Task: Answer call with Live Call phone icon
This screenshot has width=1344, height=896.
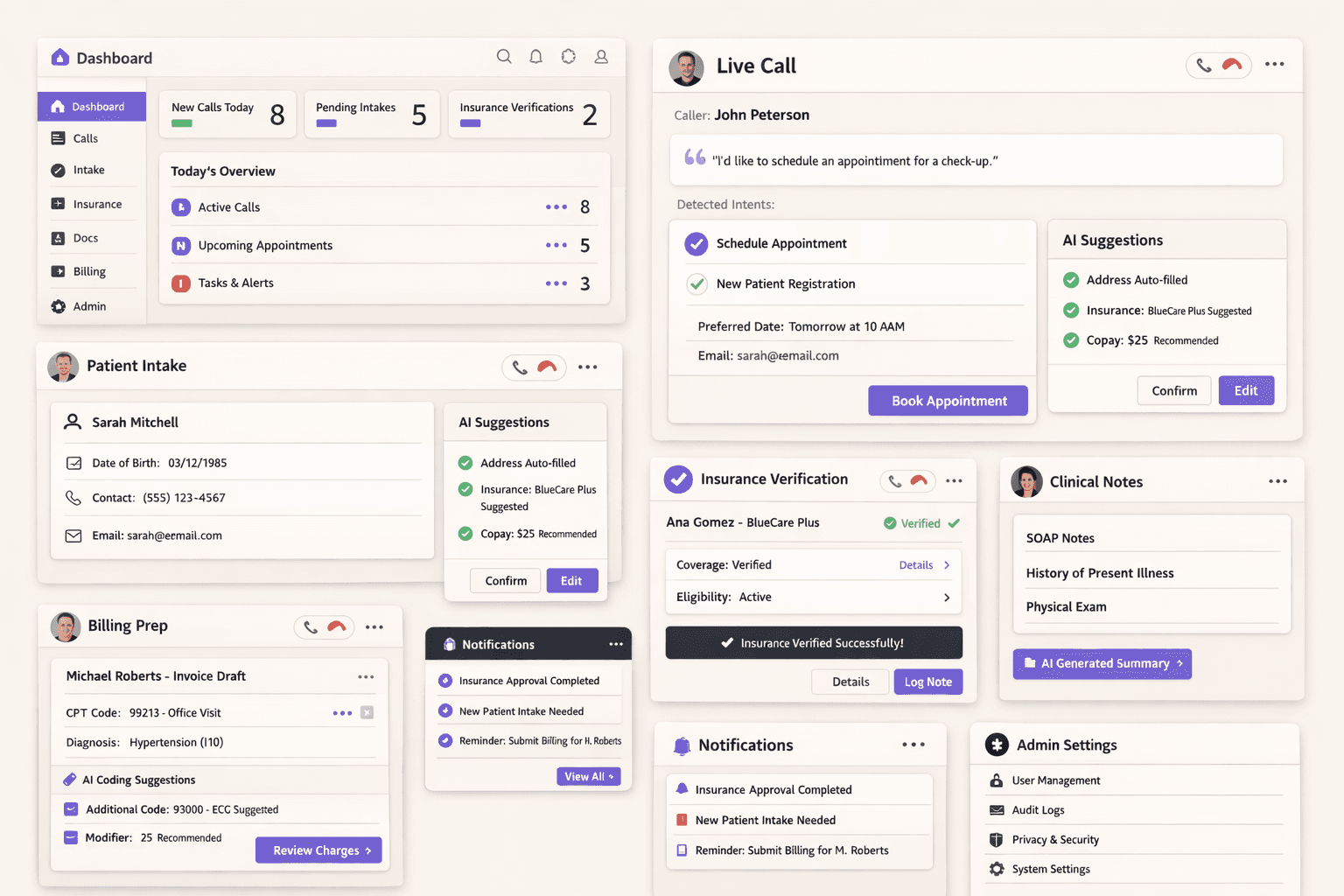Action: 1204,65
